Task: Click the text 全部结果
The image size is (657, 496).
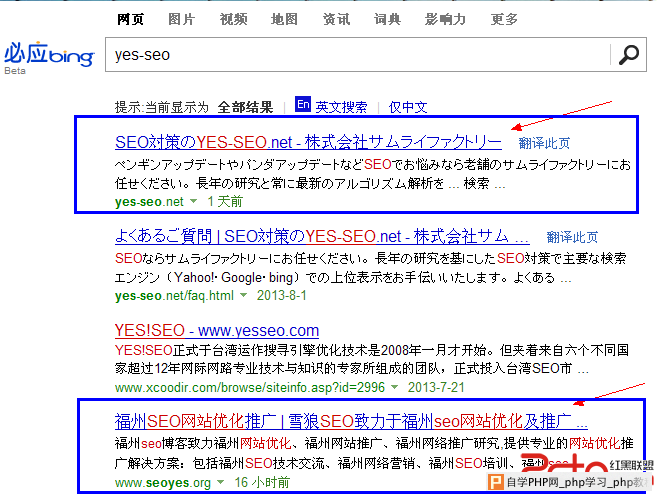Action: pos(246,107)
